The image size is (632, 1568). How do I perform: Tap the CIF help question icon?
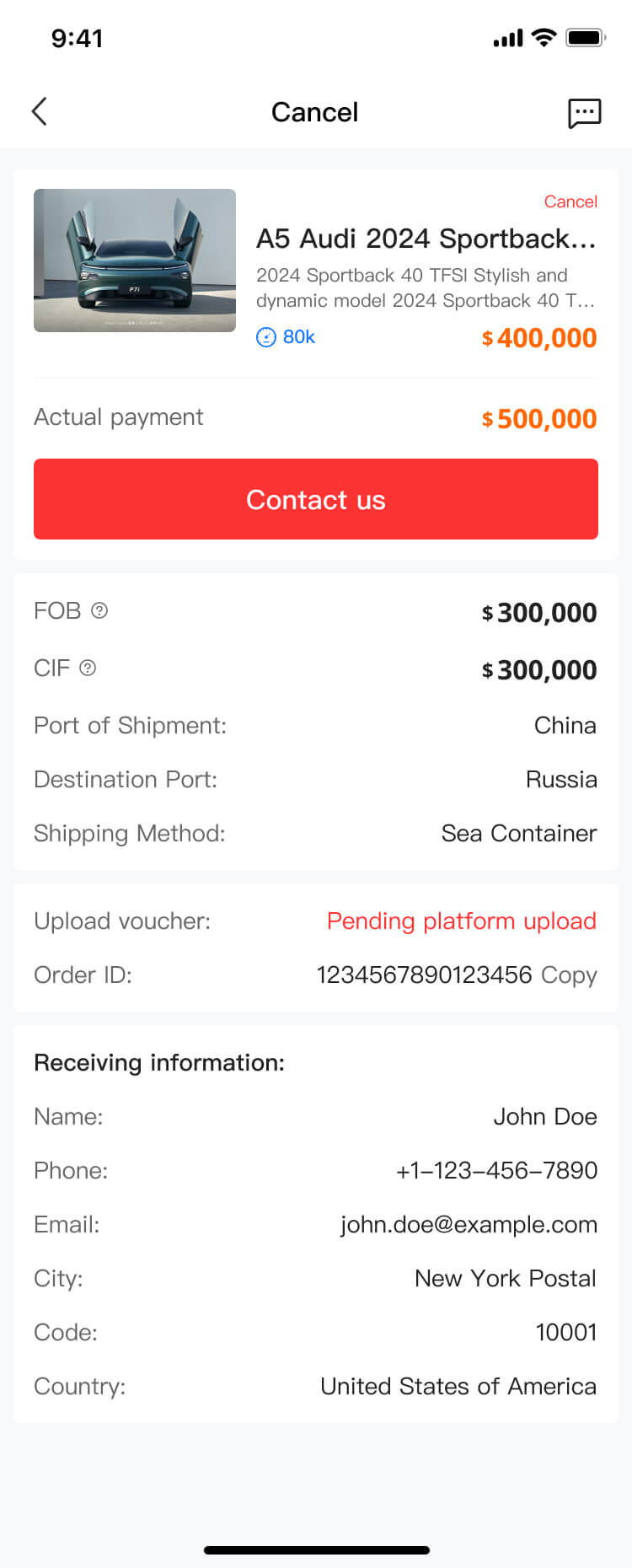[88, 668]
